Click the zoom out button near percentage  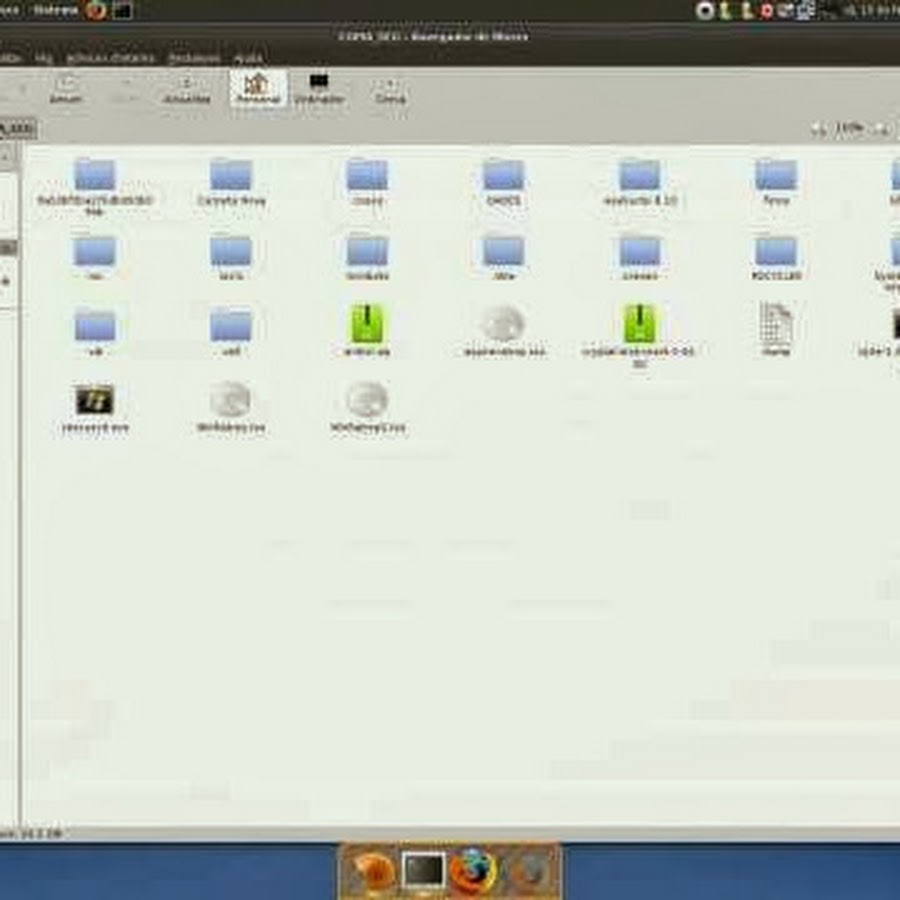pos(818,128)
